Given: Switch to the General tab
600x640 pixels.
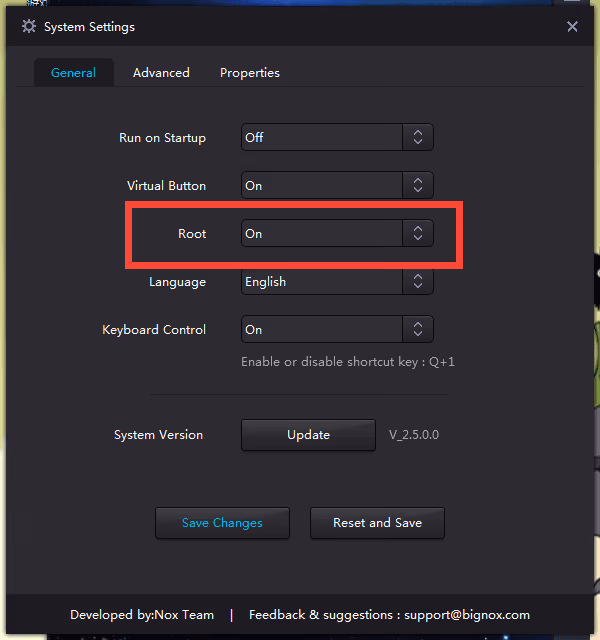Looking at the screenshot, I should [x=73, y=73].
